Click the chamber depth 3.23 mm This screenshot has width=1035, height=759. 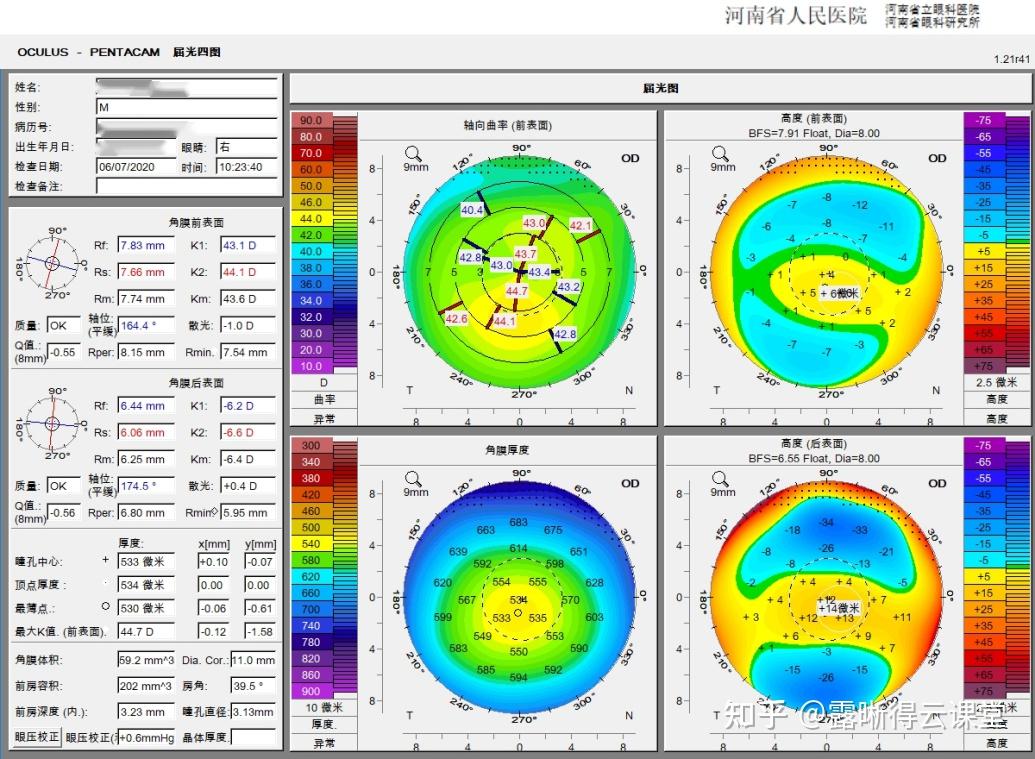coord(147,712)
